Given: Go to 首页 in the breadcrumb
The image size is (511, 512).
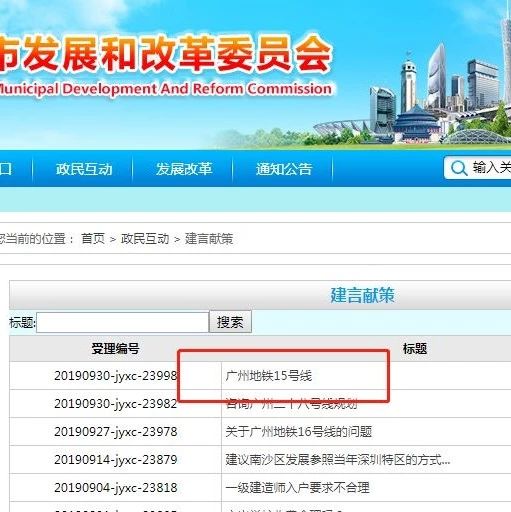Looking at the screenshot, I should coord(93,239).
